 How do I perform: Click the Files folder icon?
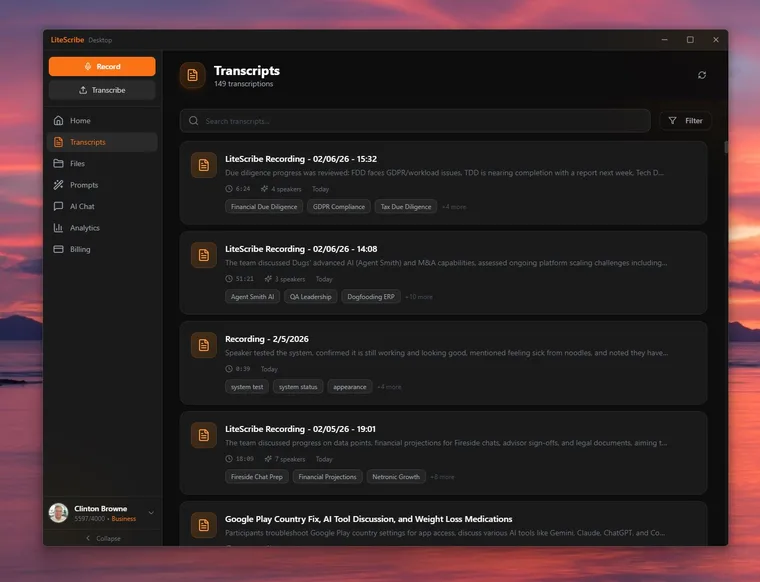coord(59,163)
